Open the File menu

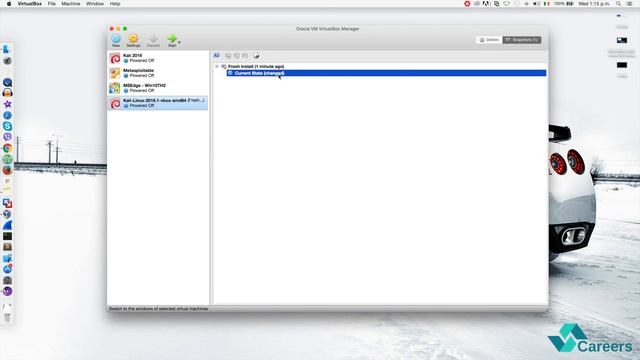point(51,4)
